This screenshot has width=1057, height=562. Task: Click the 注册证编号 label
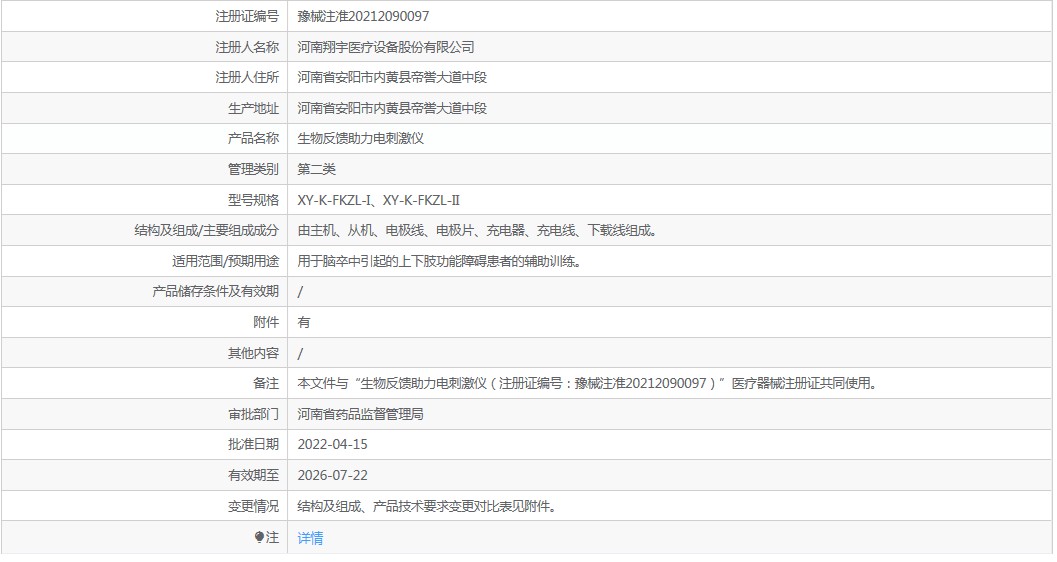coord(247,16)
